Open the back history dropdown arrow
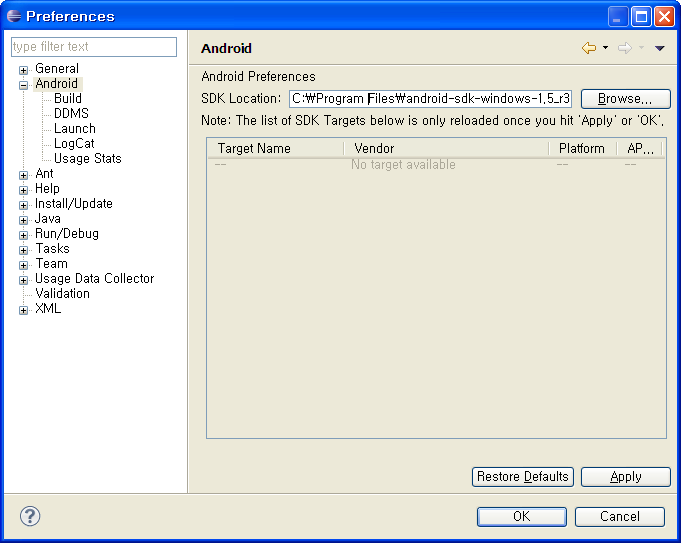 click(x=605, y=48)
